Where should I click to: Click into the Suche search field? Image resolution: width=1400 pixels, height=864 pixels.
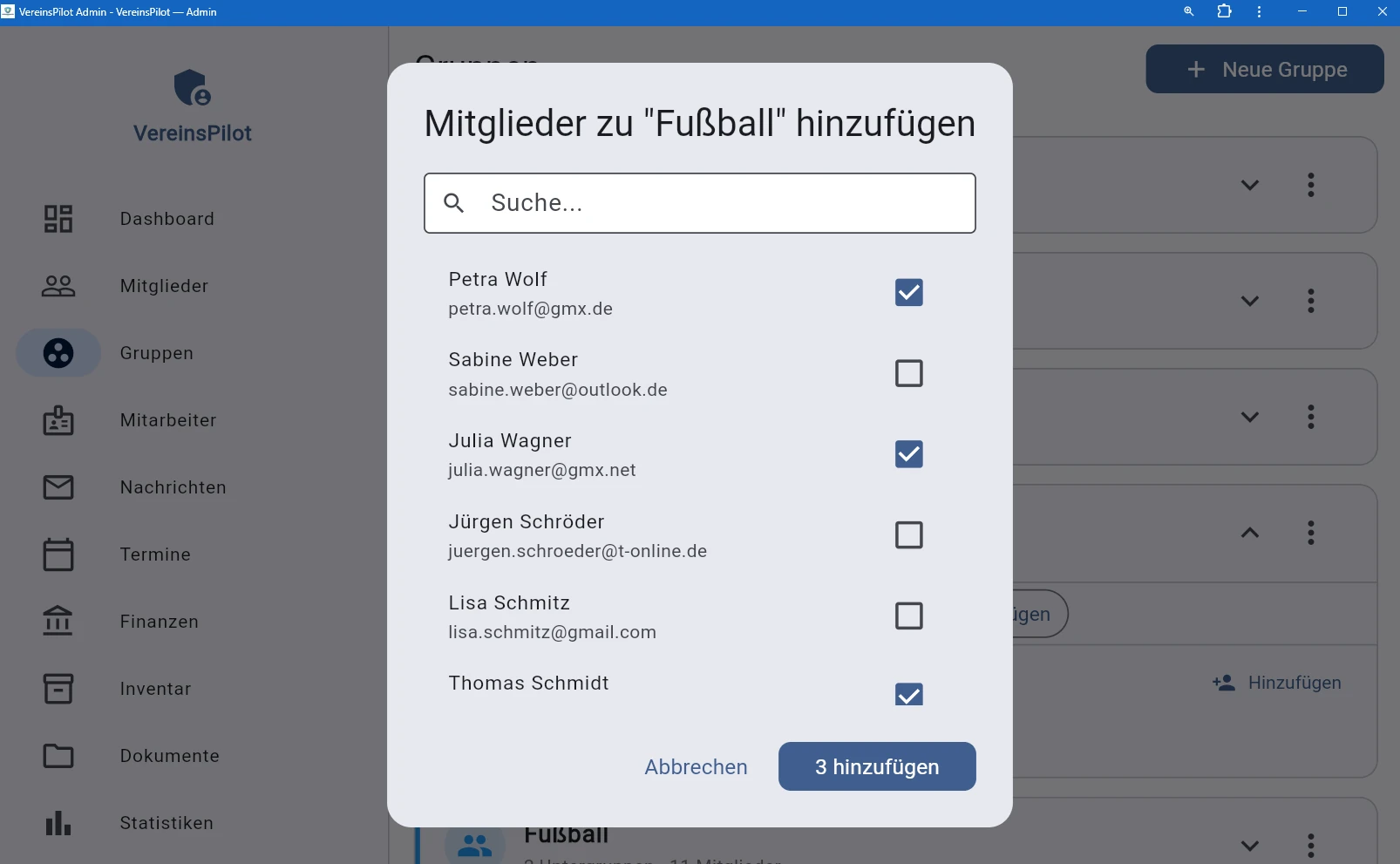click(x=700, y=202)
